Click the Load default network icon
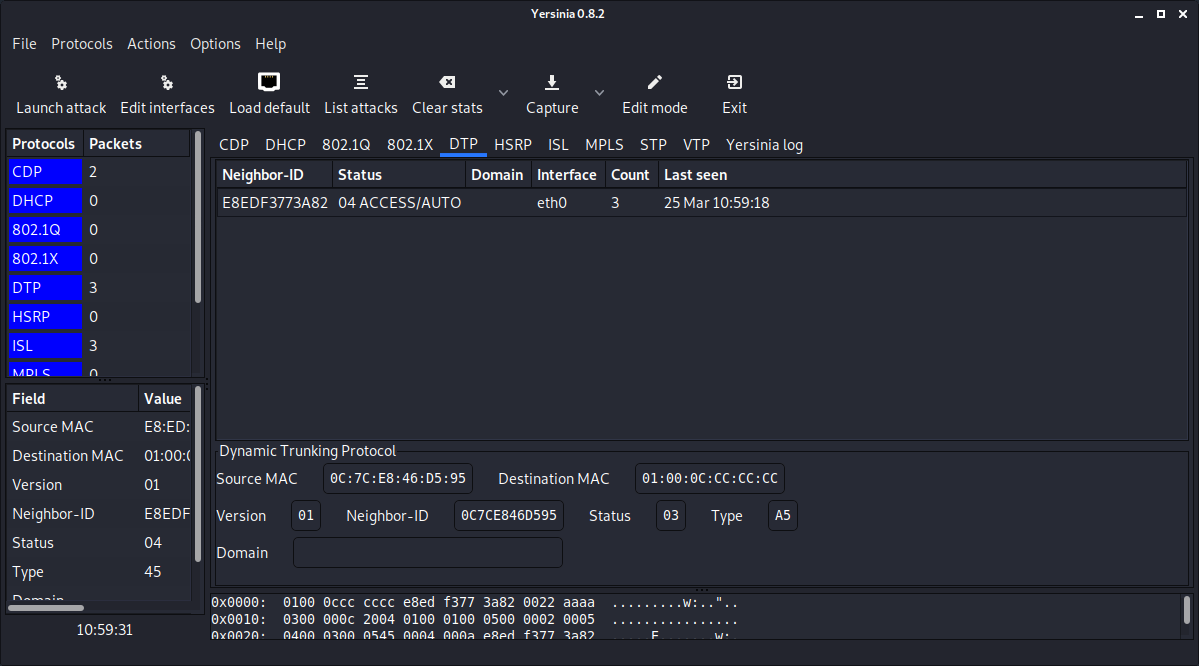The image size is (1199, 666). [x=269, y=82]
